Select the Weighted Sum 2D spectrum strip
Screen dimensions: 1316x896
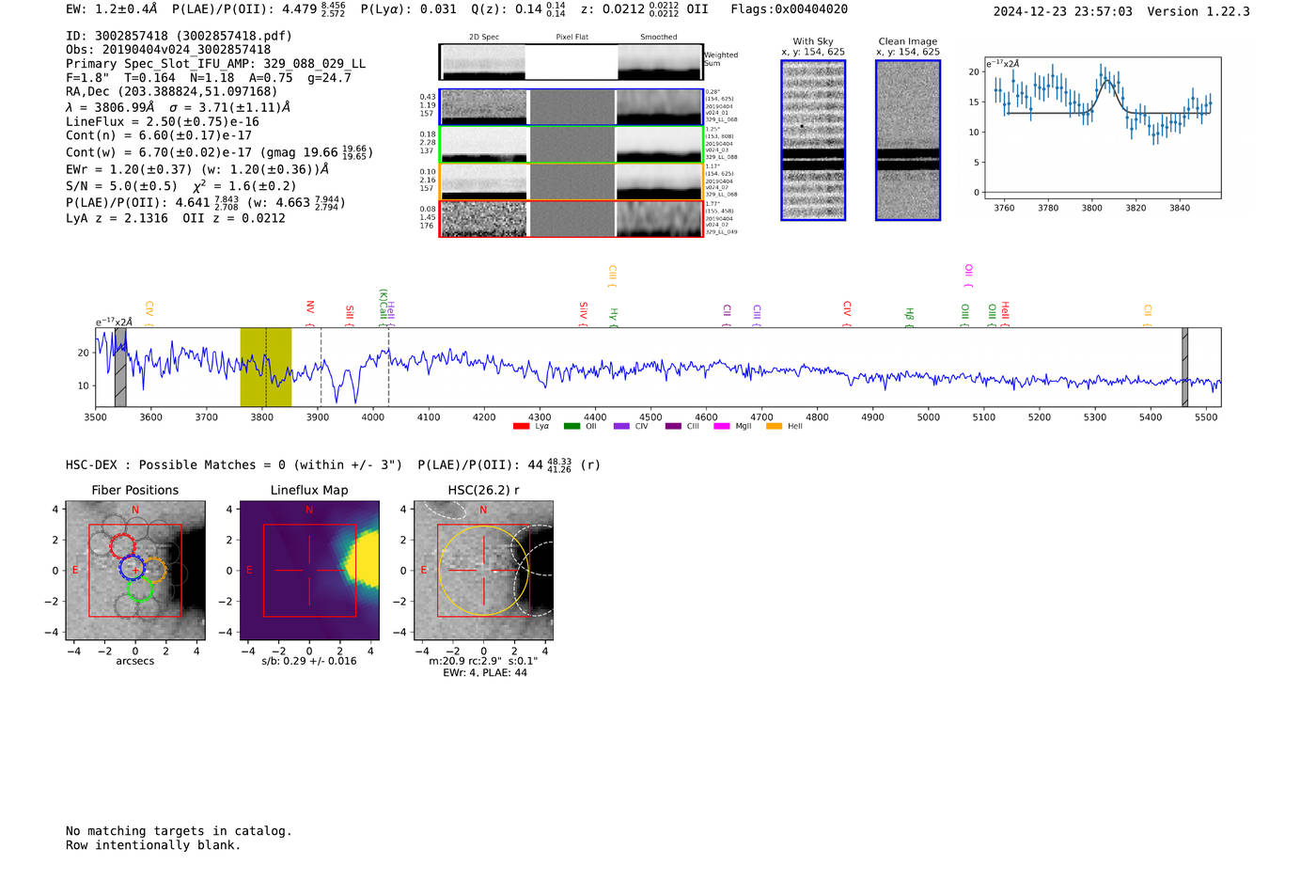[572, 62]
